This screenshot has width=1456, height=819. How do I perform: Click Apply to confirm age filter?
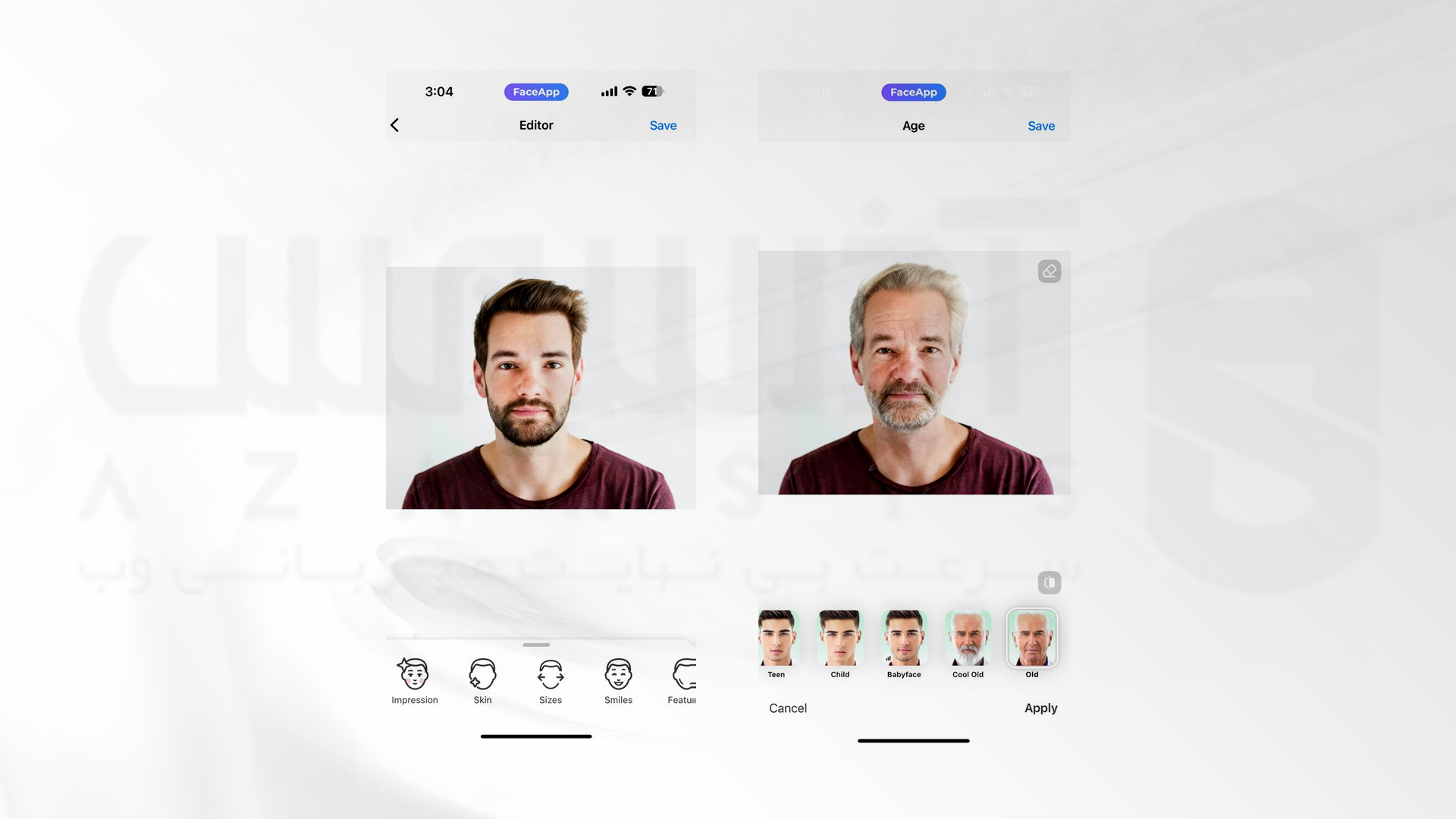(1040, 707)
